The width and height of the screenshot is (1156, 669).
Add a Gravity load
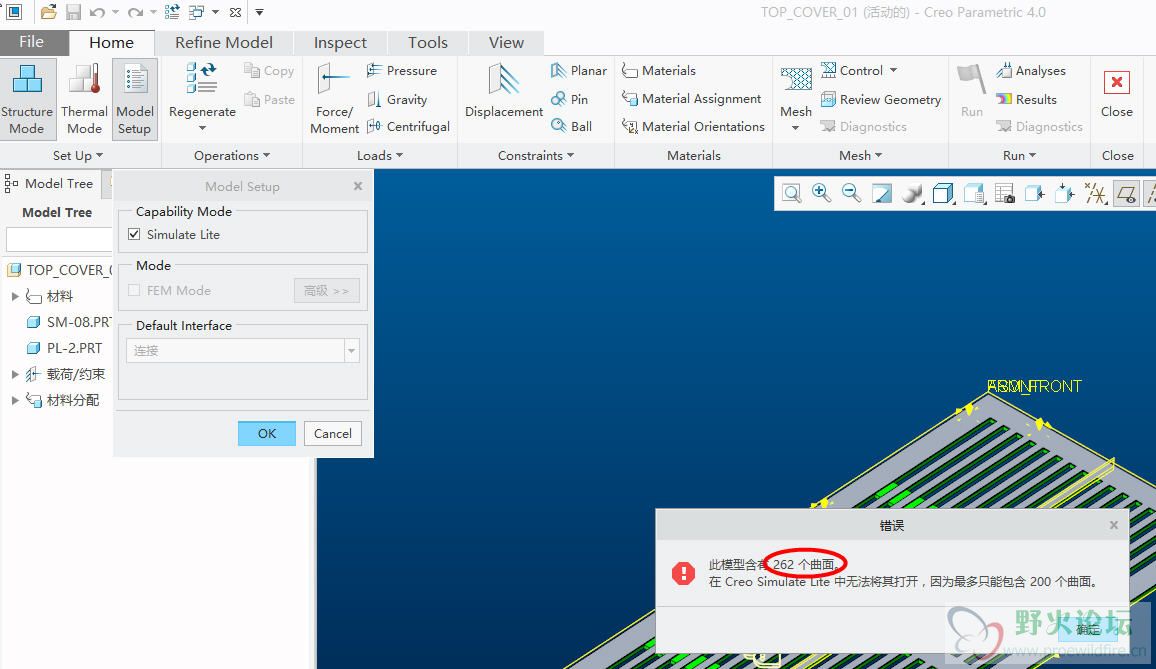click(x=397, y=99)
